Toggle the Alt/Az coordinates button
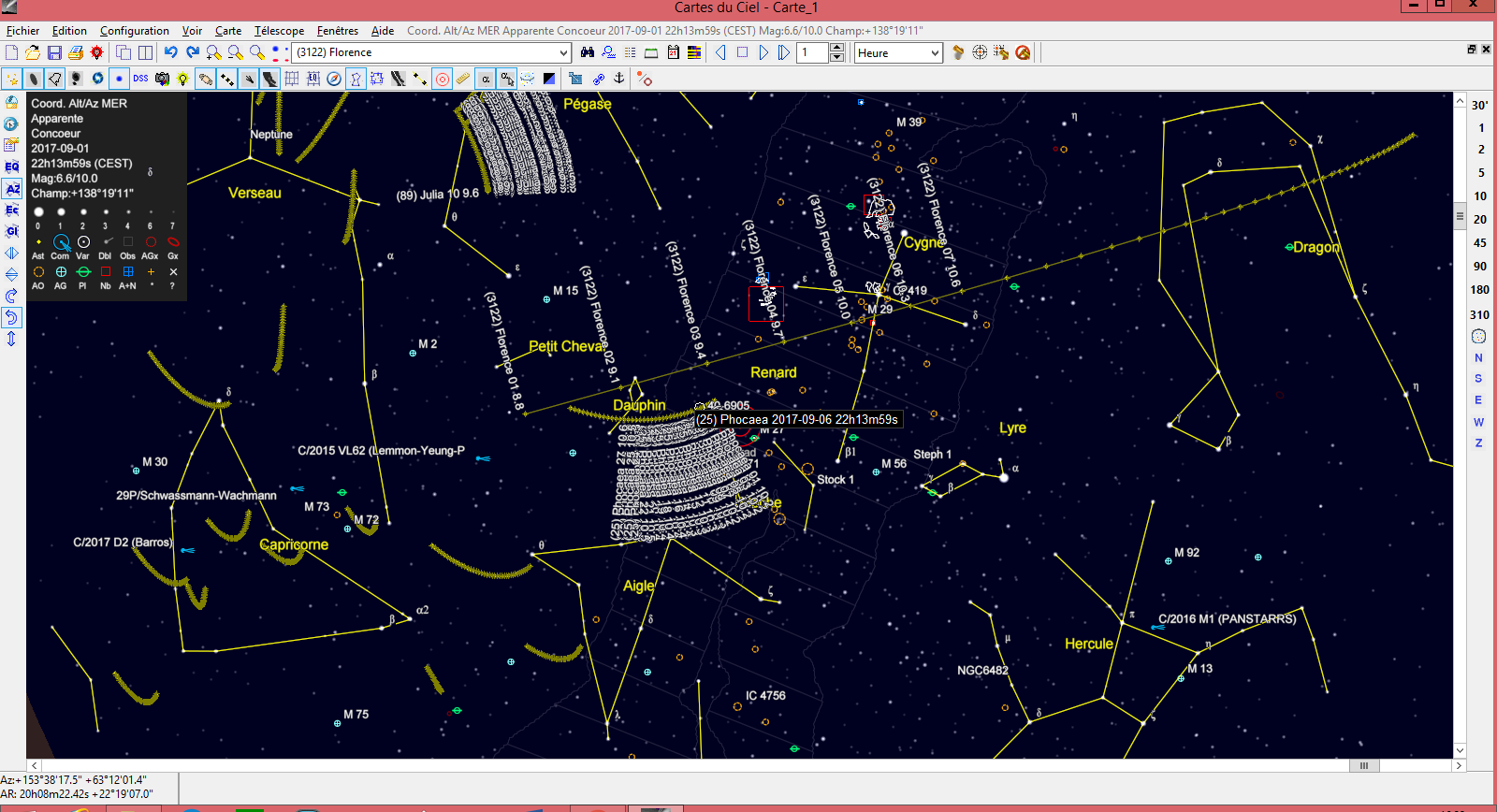This screenshot has width=1497, height=812. (11, 189)
